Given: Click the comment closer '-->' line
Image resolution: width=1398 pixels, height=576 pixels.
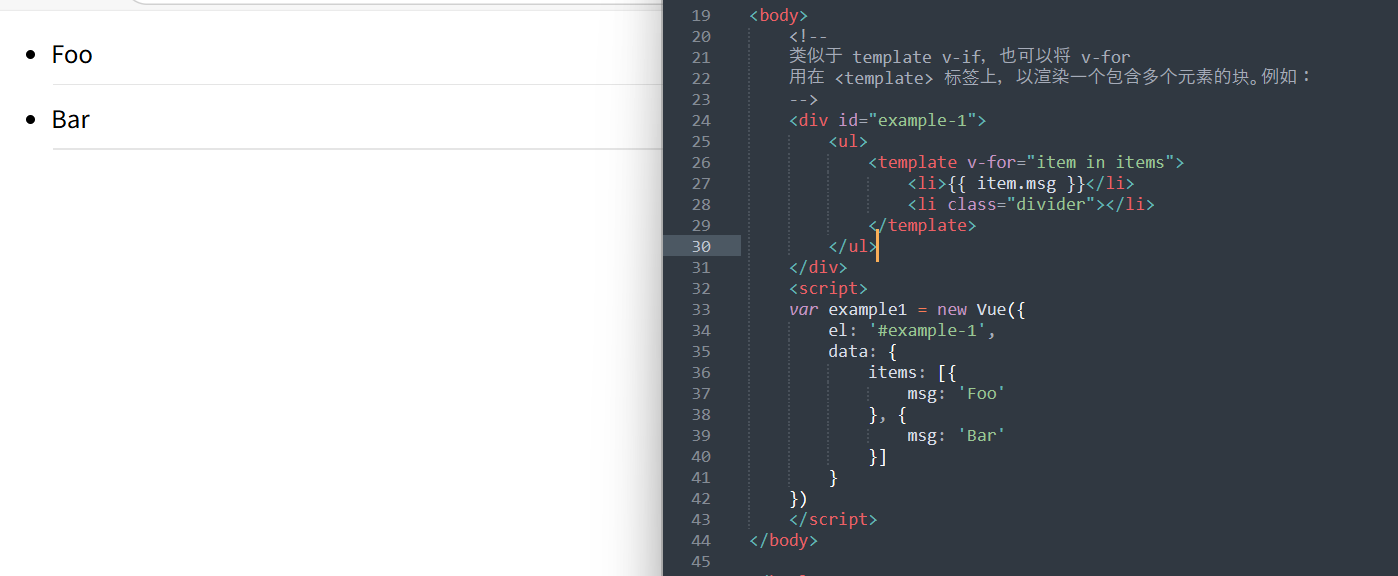Looking at the screenshot, I should click(x=803, y=99).
